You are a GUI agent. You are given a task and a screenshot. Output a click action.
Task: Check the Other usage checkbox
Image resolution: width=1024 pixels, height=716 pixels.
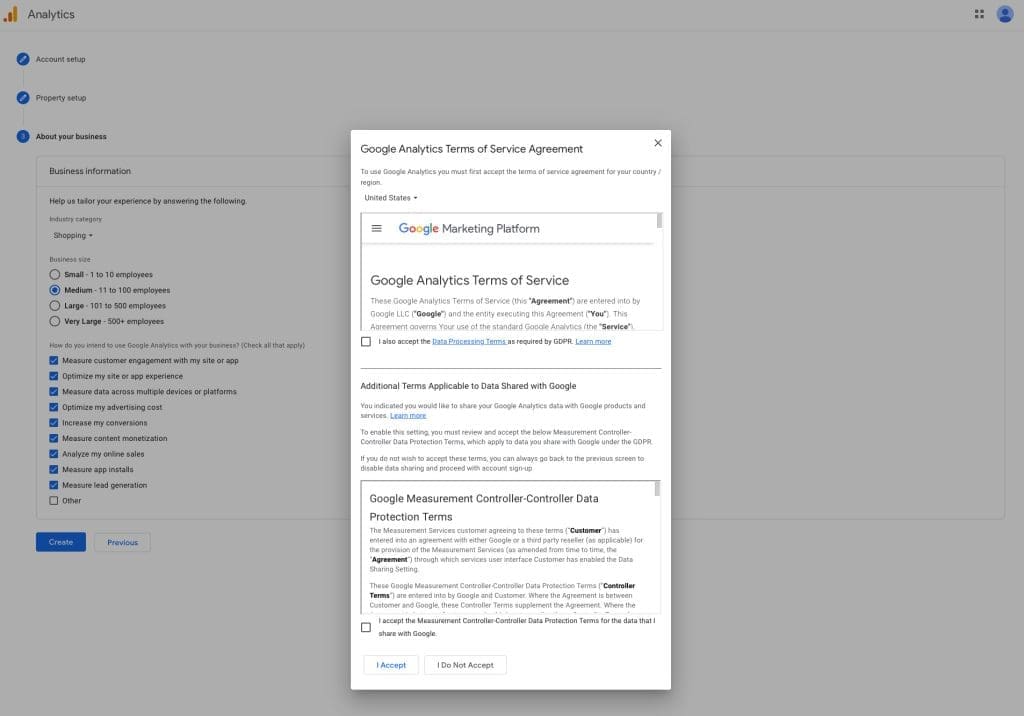coord(54,500)
